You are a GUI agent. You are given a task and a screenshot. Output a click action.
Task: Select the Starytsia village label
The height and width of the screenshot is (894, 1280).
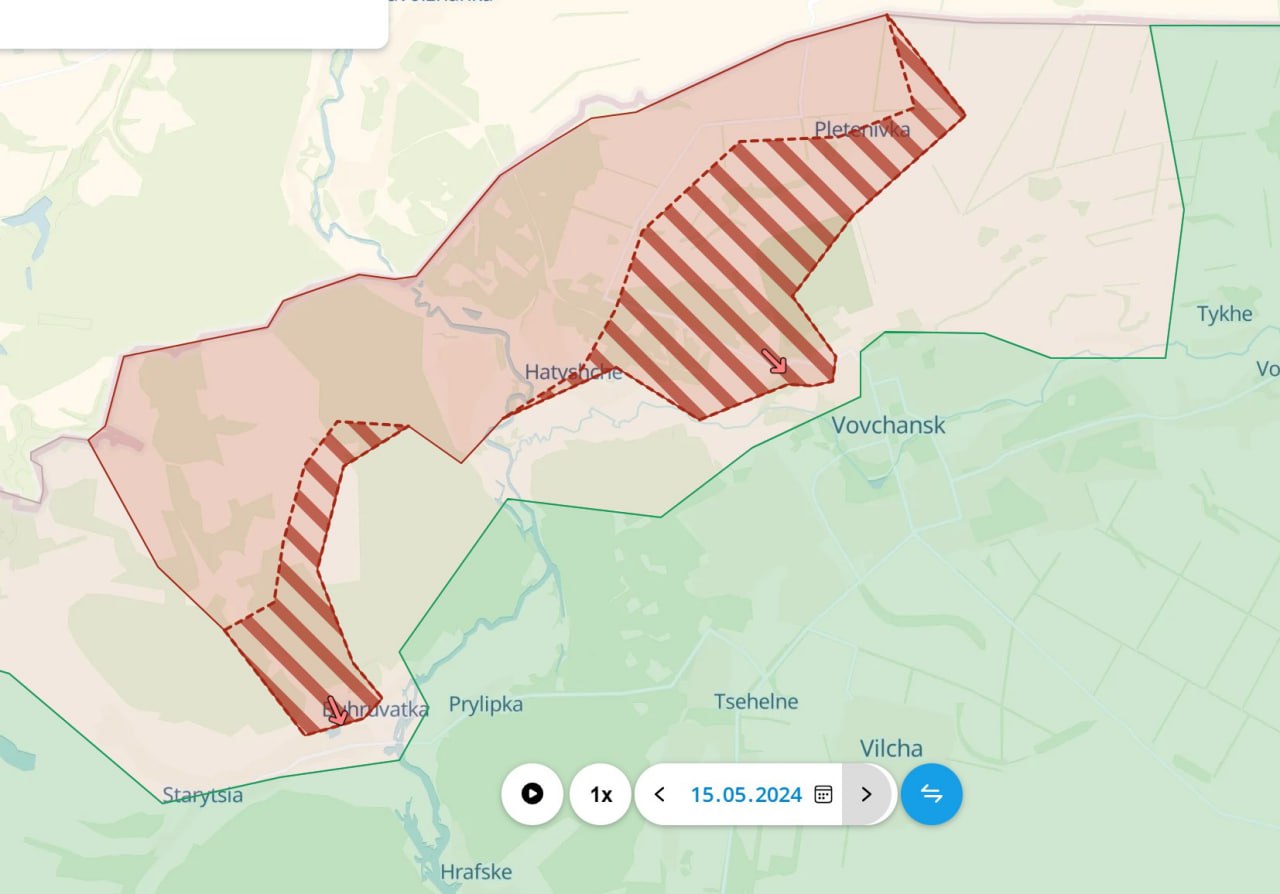coord(202,796)
